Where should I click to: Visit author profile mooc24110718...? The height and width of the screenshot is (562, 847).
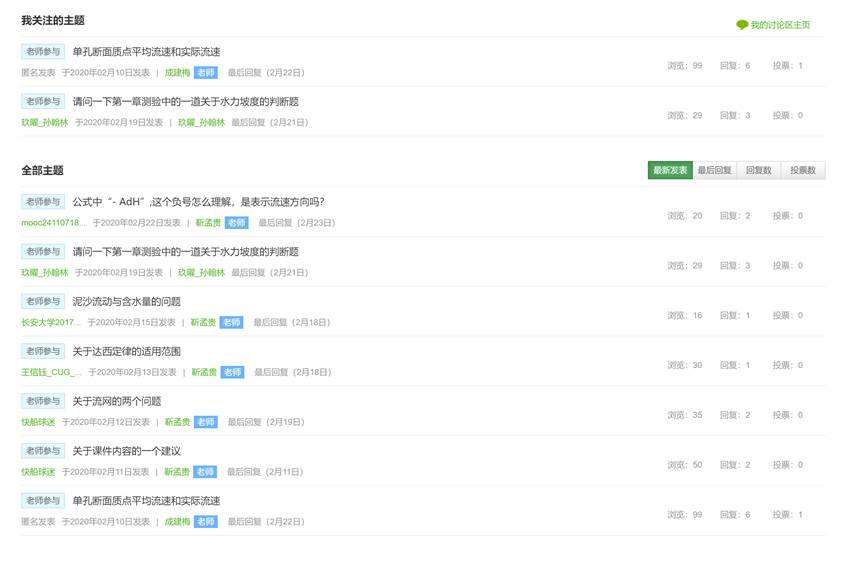pos(53,223)
